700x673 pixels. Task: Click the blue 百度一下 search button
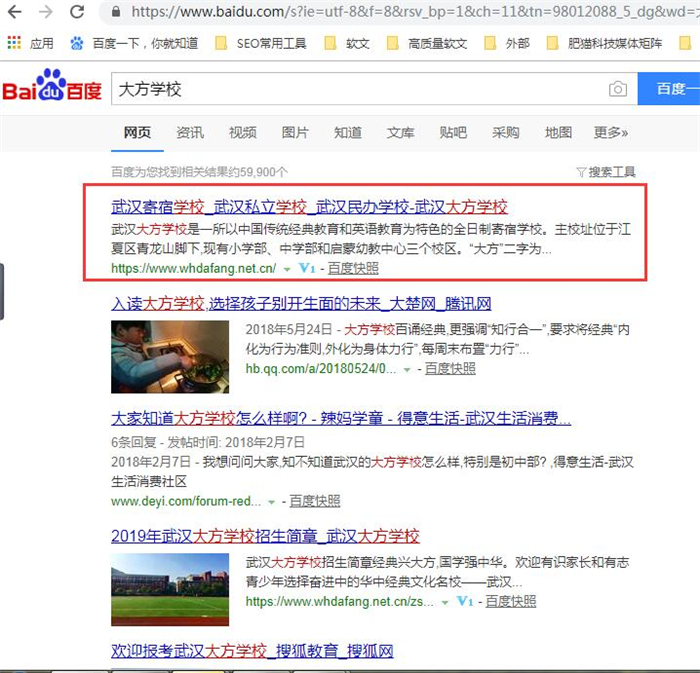pyautogui.click(x=669, y=88)
